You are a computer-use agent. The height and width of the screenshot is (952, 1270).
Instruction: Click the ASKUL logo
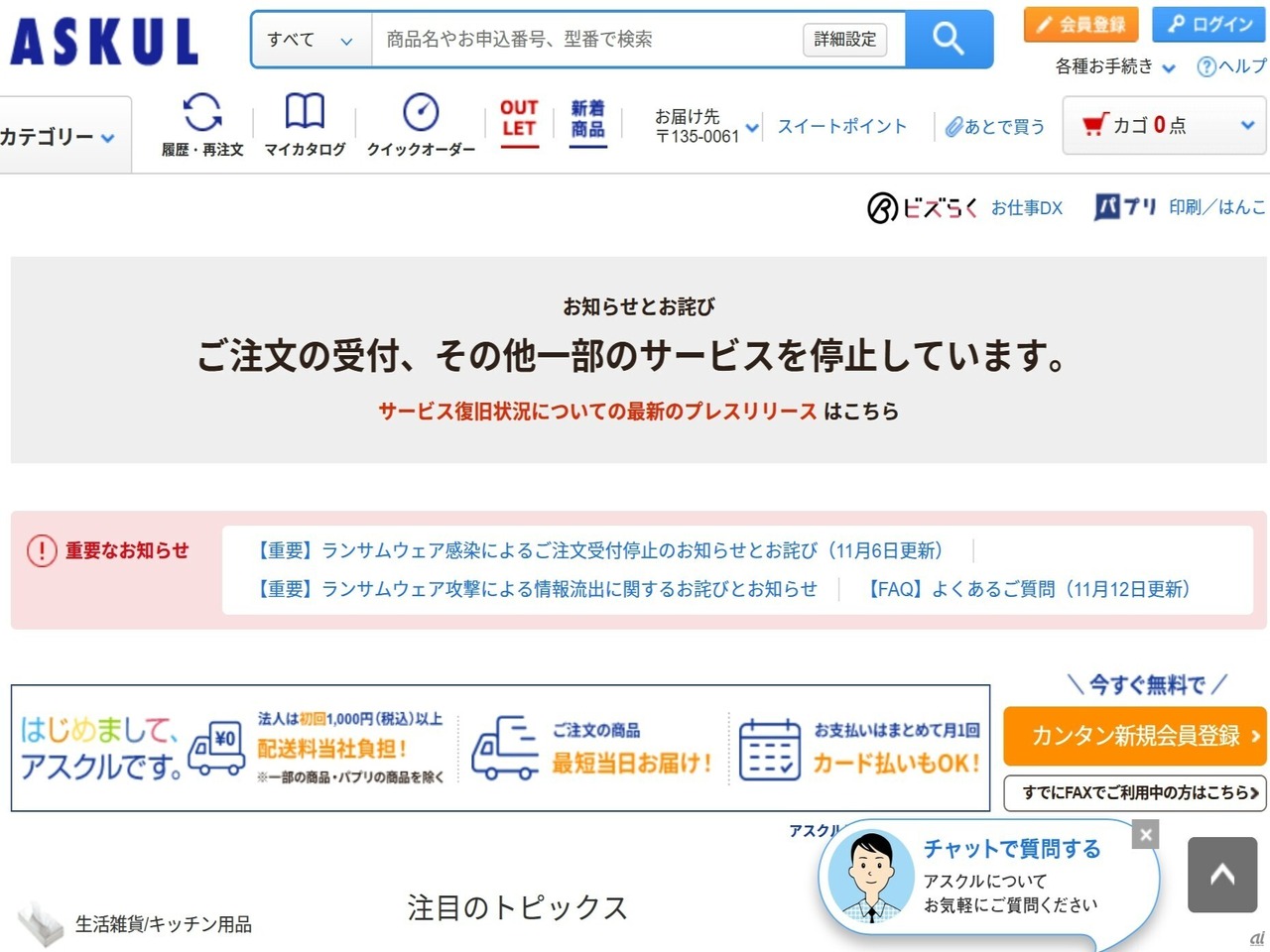click(x=104, y=42)
